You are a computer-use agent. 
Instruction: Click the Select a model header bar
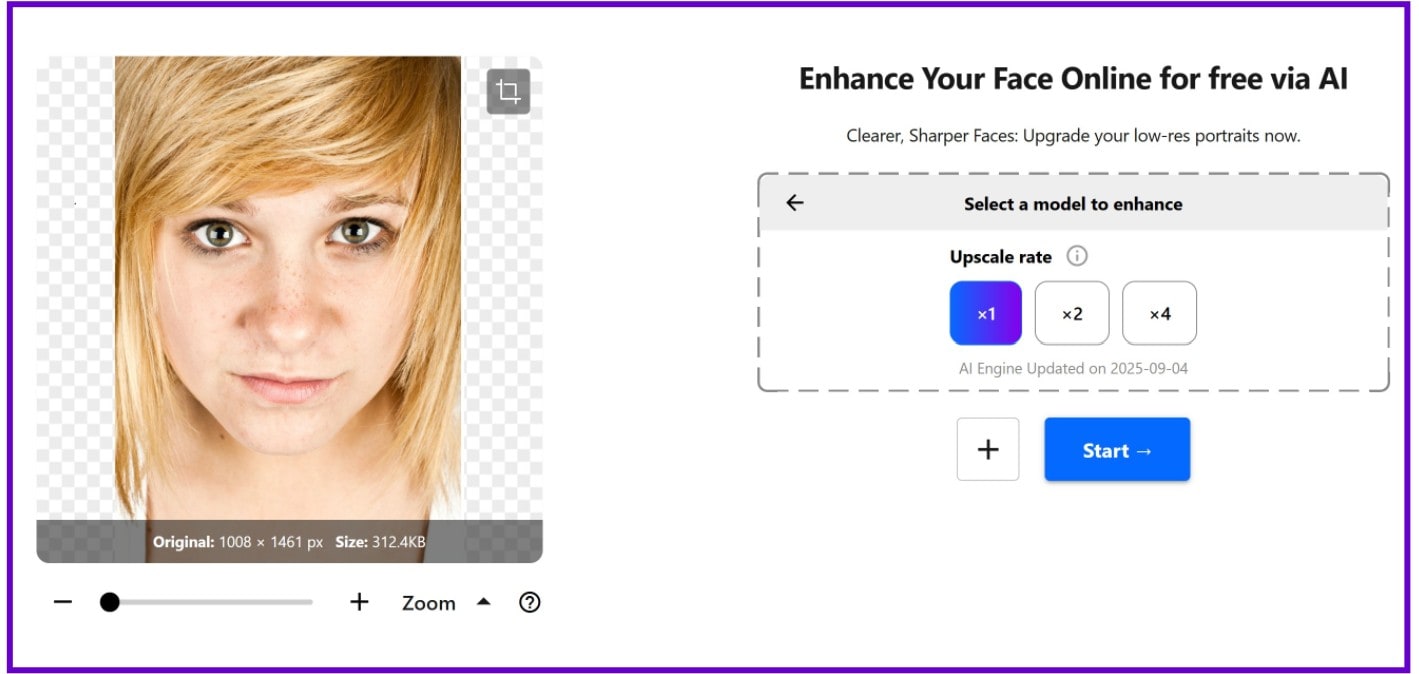pyautogui.click(x=1072, y=203)
